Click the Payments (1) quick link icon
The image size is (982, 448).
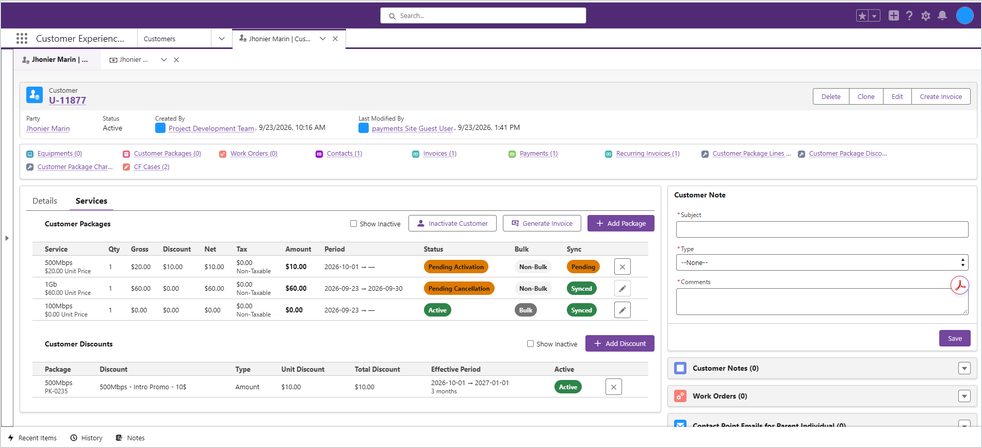512,154
